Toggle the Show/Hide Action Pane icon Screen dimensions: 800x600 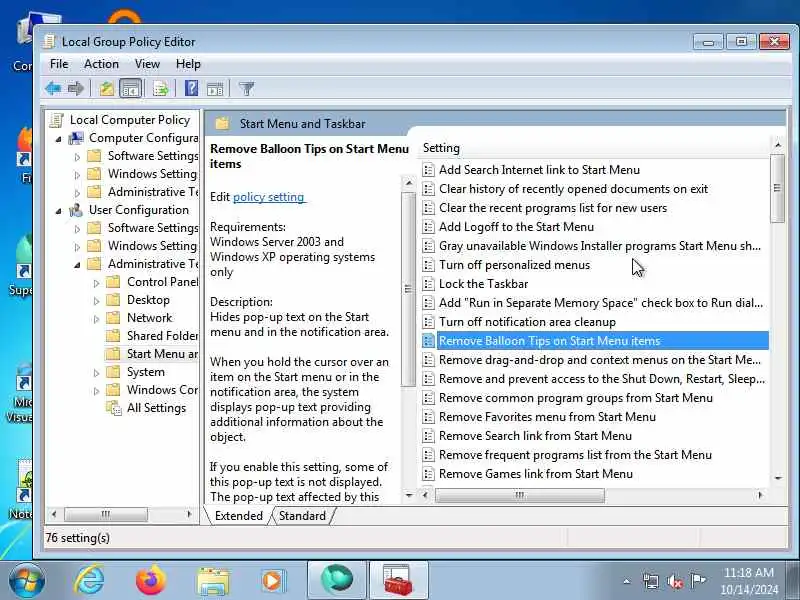point(215,89)
